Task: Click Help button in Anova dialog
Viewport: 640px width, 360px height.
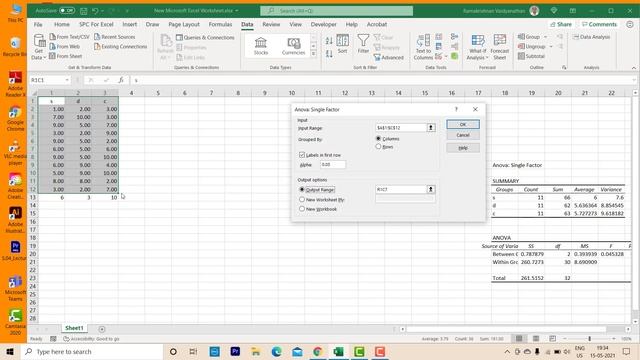Action: point(463,148)
